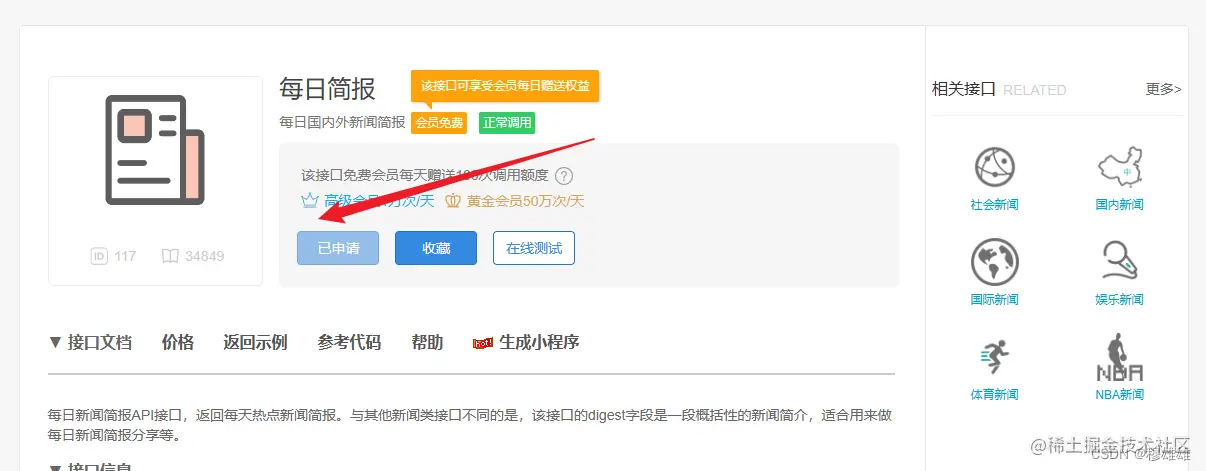Screen dimensions: 1206x471
Task: Click the 体育新闻 text link
Action: [x=994, y=394]
